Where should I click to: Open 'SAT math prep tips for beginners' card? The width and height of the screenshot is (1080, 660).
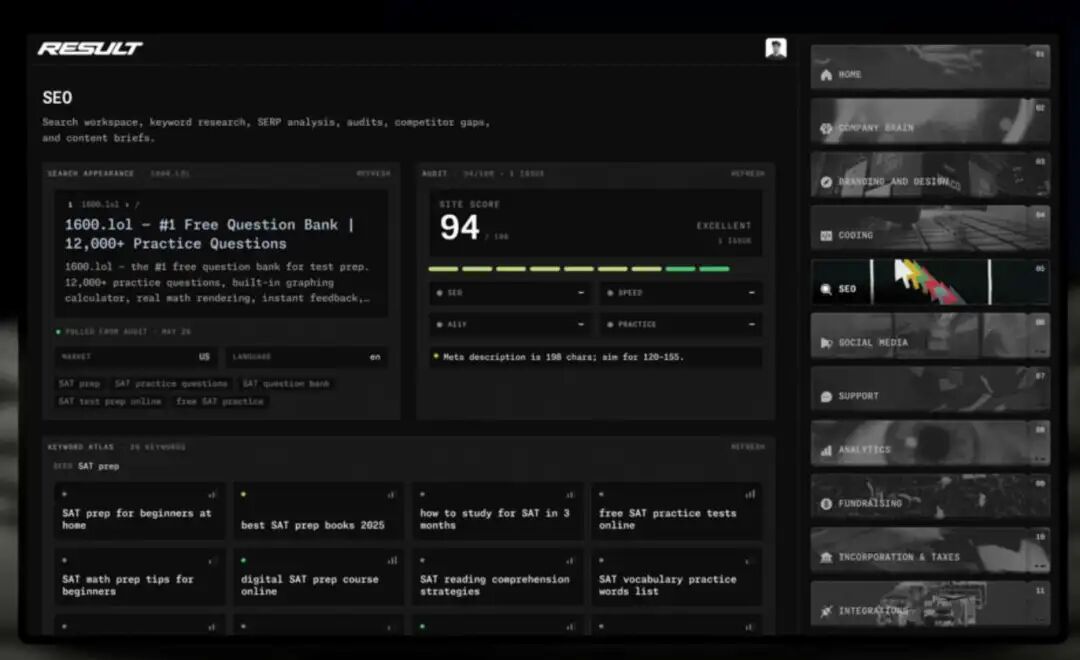tap(139, 577)
